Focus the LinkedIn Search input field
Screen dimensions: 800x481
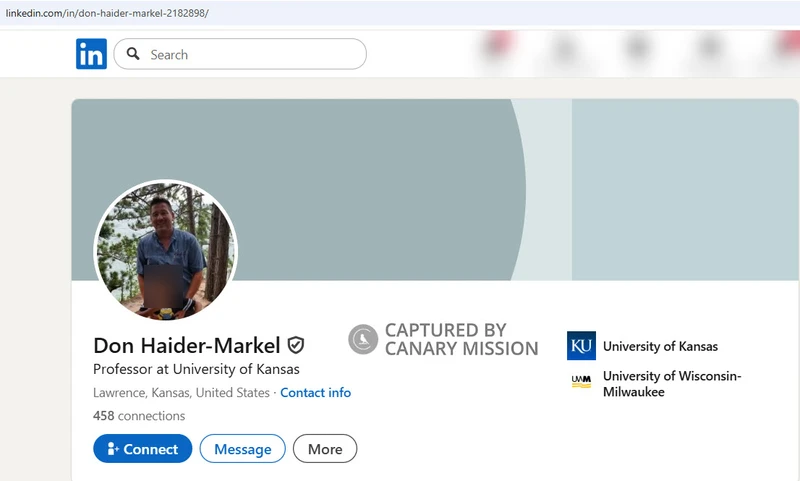(250, 55)
